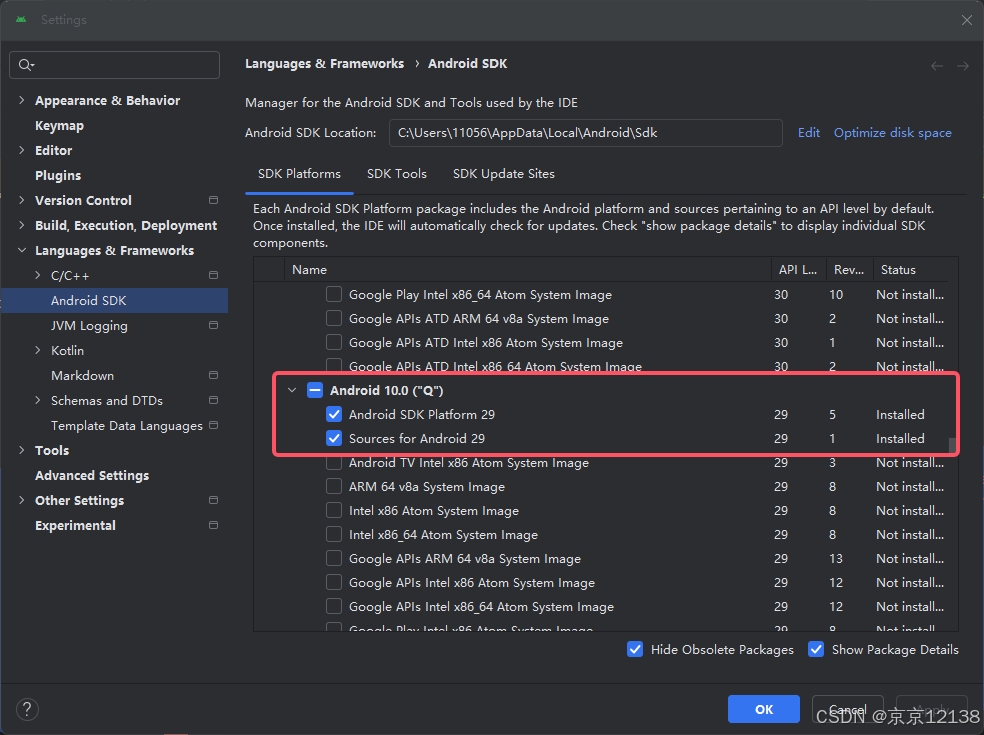The image size is (984, 735).
Task: Switch to the SDK Tools tab
Action: click(397, 174)
